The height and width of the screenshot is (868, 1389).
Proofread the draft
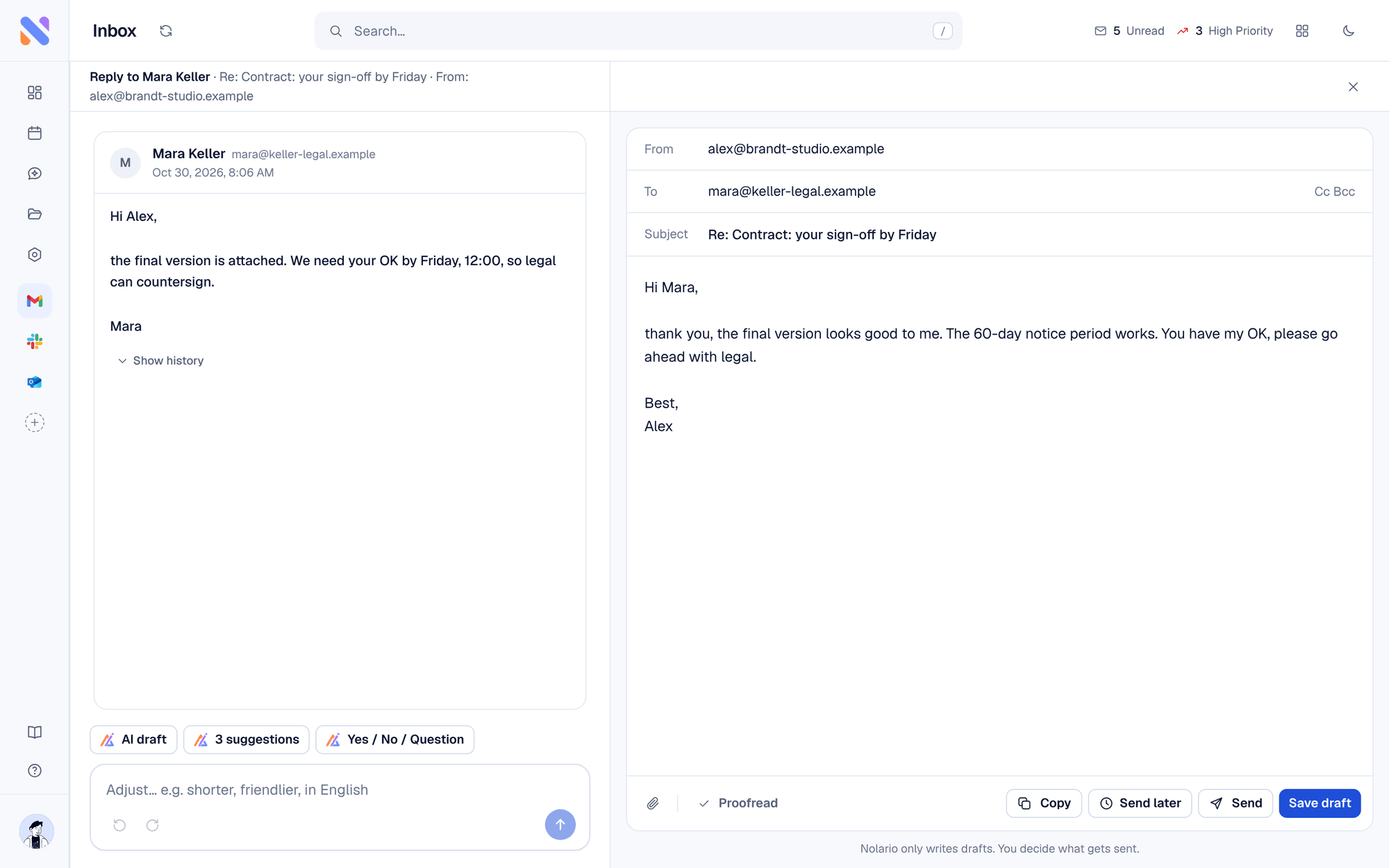pyautogui.click(x=738, y=803)
